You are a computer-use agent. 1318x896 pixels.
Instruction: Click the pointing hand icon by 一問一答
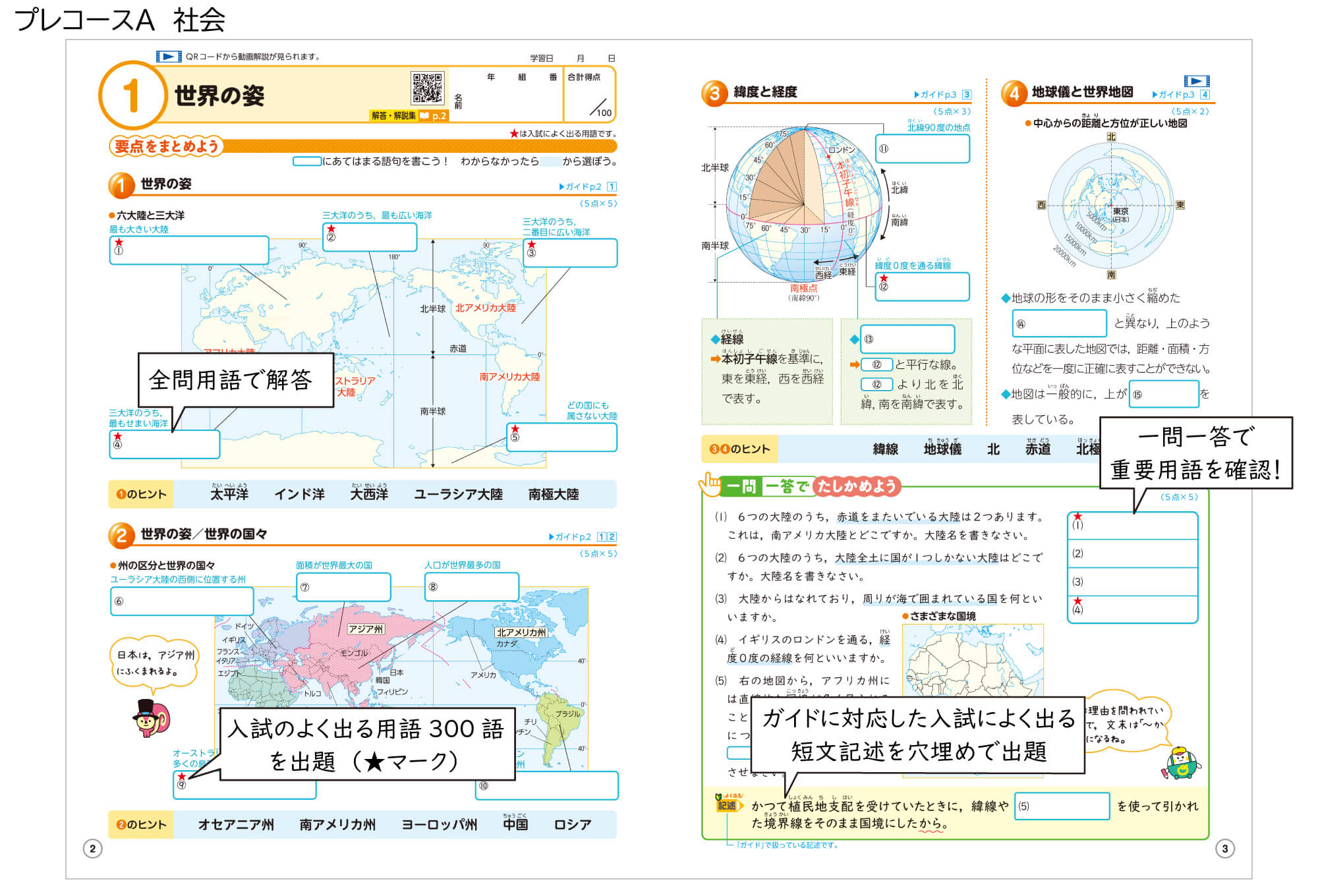pos(710,484)
